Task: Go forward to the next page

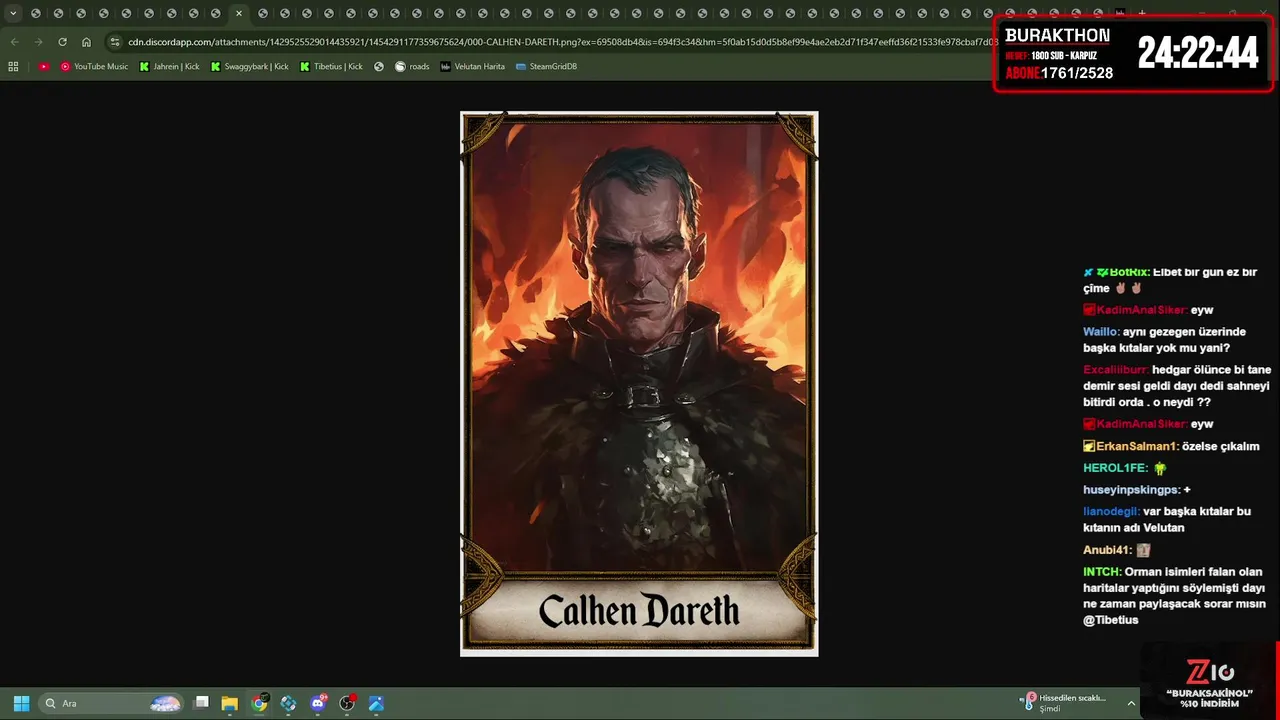Action: point(38,42)
